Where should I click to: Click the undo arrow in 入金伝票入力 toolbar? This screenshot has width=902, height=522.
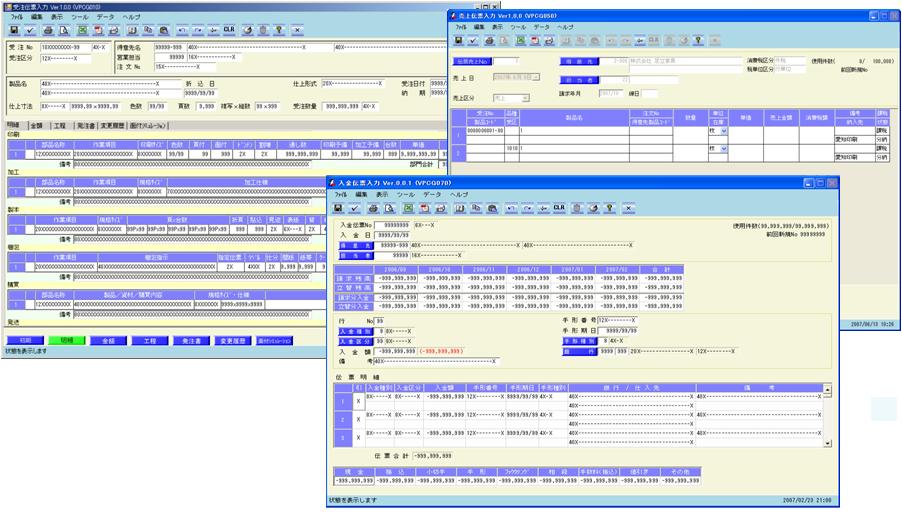click(510, 208)
